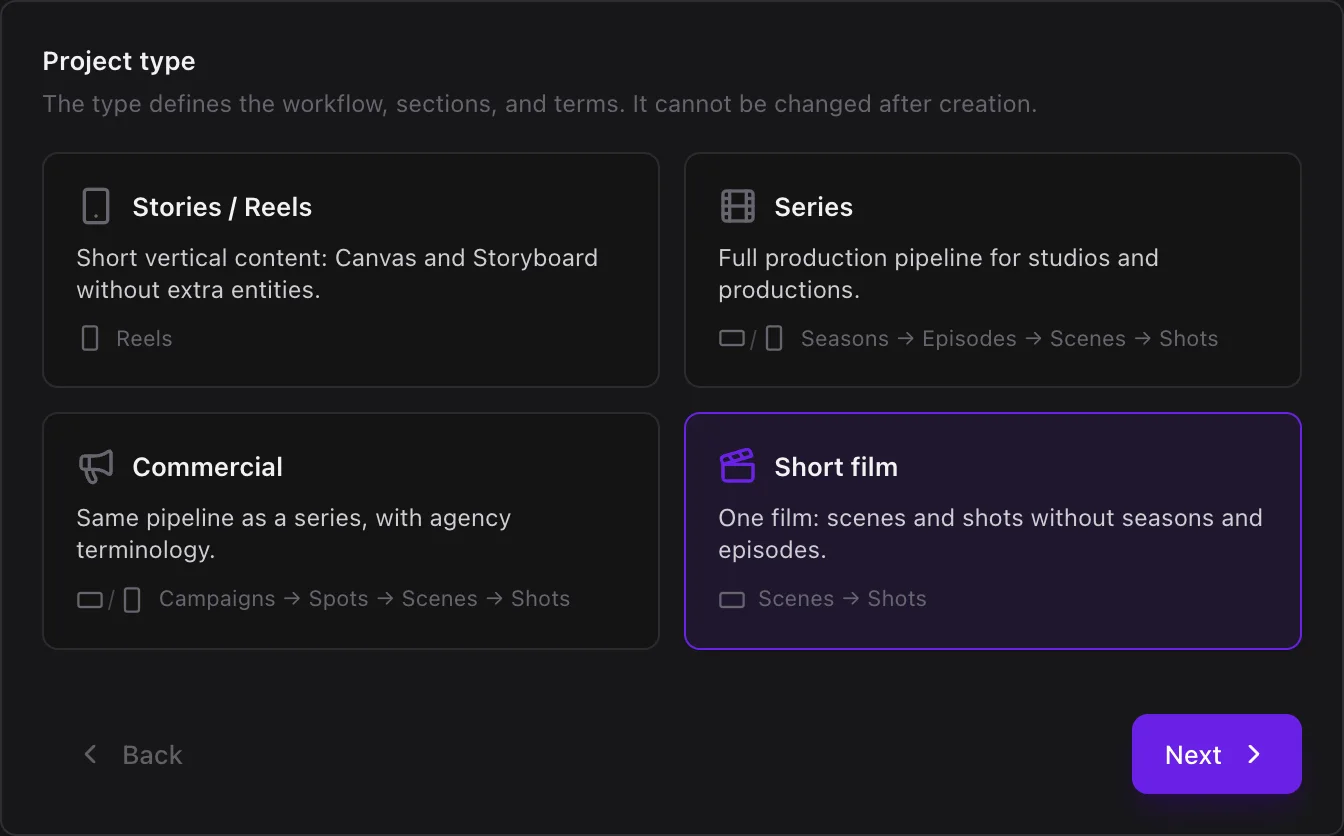Click the 'Campaigns → Spots → Scenes → Shots' hierarchy
This screenshot has height=836, width=1344.
(x=365, y=599)
